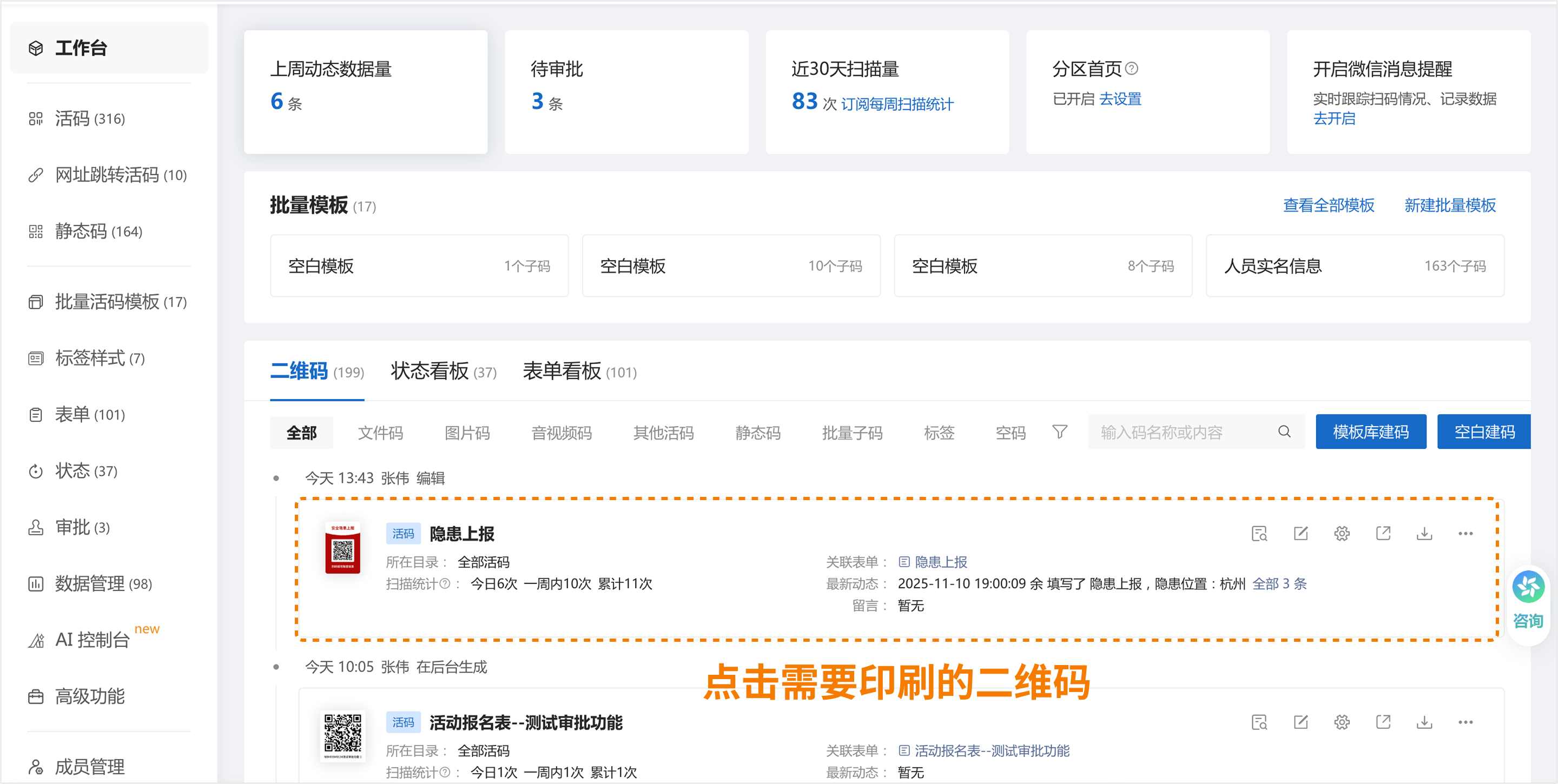Open settings gear for 隐患上报 code
Image resolution: width=1558 pixels, height=784 pixels.
[x=1342, y=533]
